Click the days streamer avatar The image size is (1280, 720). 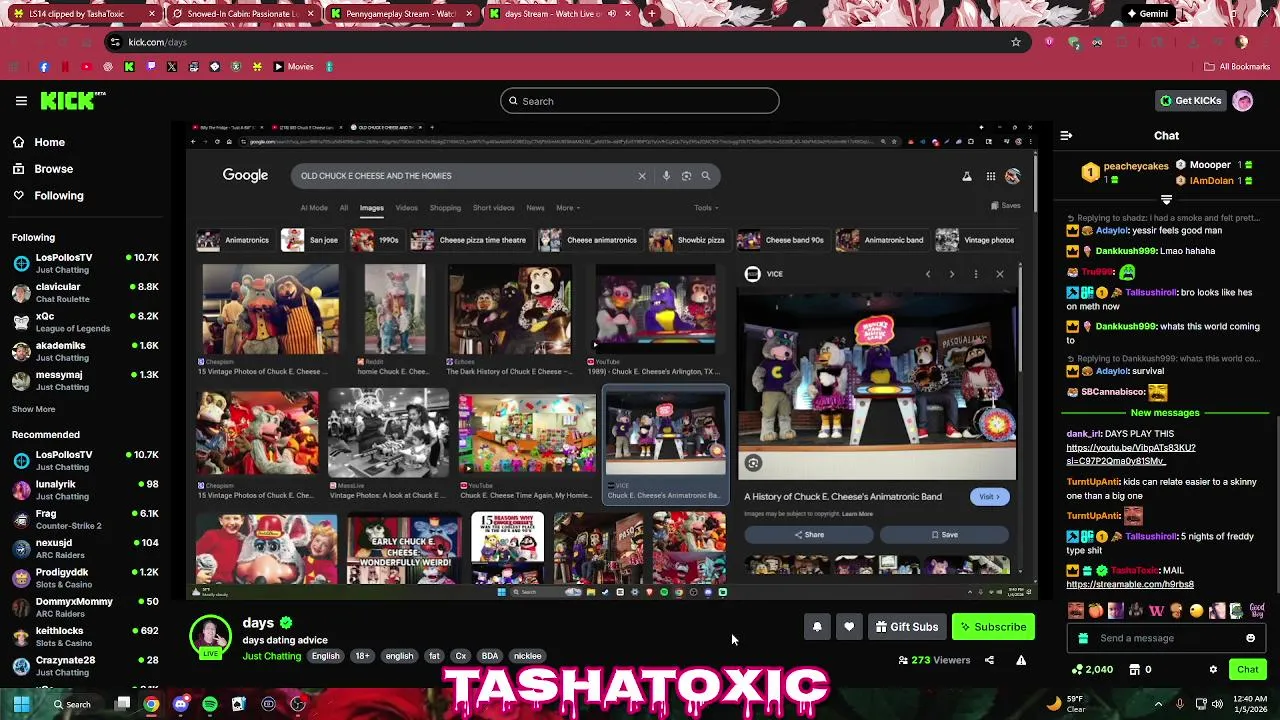[x=211, y=635]
